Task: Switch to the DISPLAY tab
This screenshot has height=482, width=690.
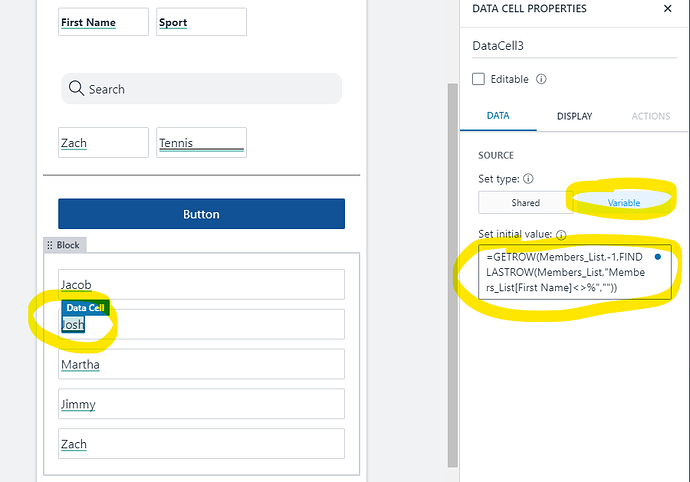Action: coord(574,116)
